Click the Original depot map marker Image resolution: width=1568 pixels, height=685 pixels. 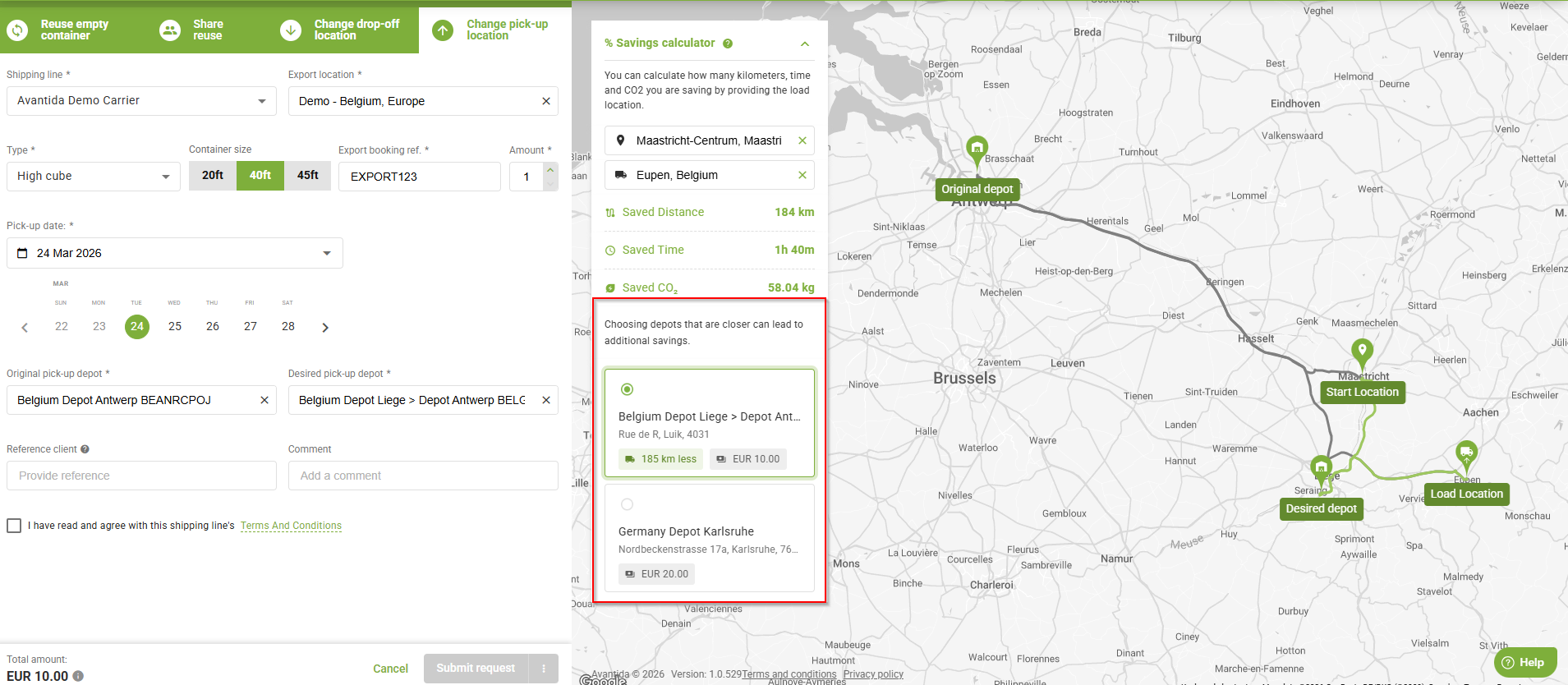(977, 149)
